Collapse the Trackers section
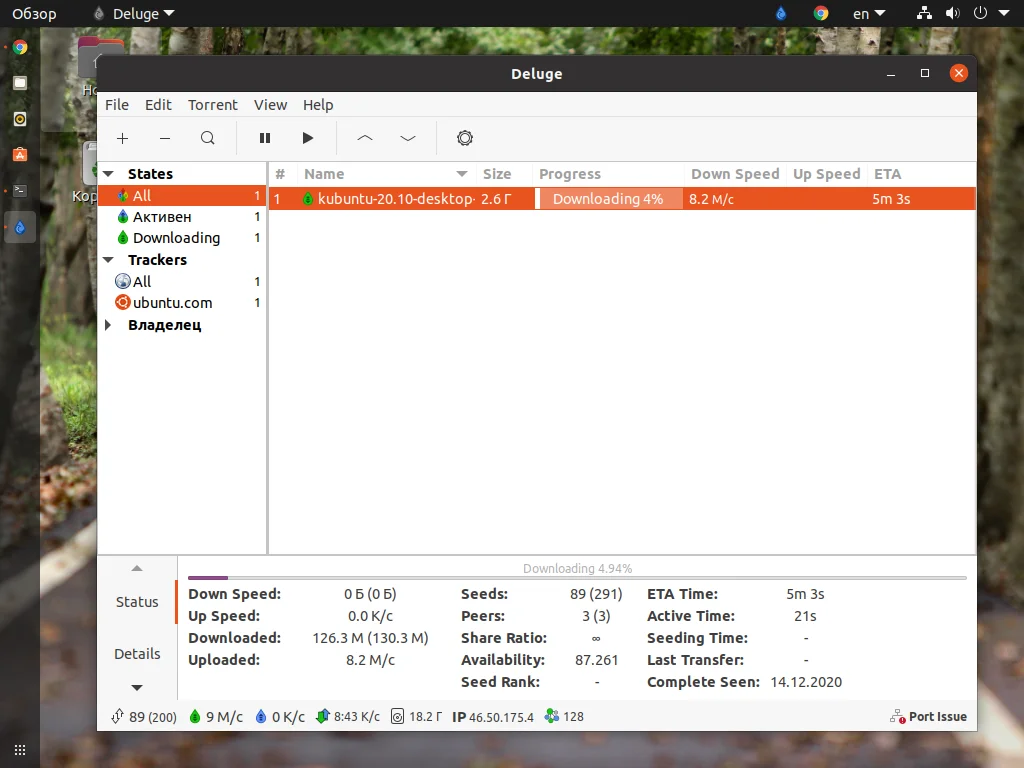Viewport: 1024px width, 768px height. point(108,260)
